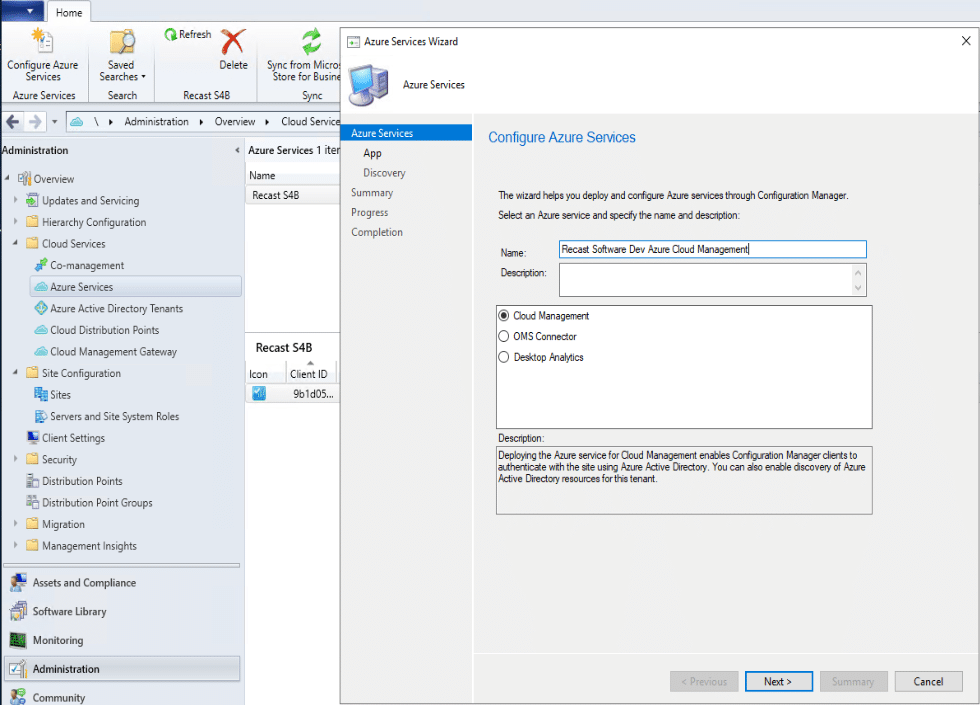
Task: Select the OMS Connector radio option
Action: 504,337
